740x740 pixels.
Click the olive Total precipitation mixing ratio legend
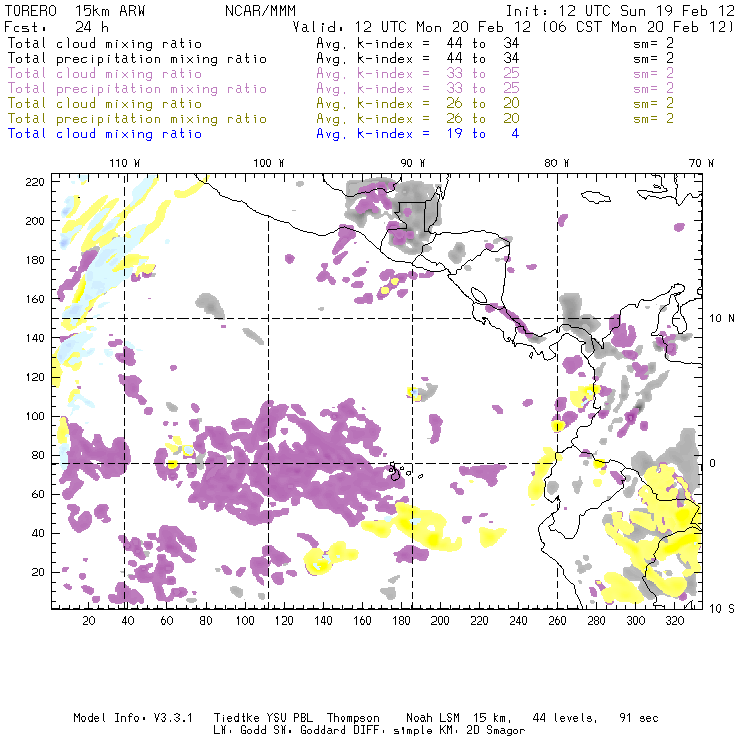[x=137, y=118]
